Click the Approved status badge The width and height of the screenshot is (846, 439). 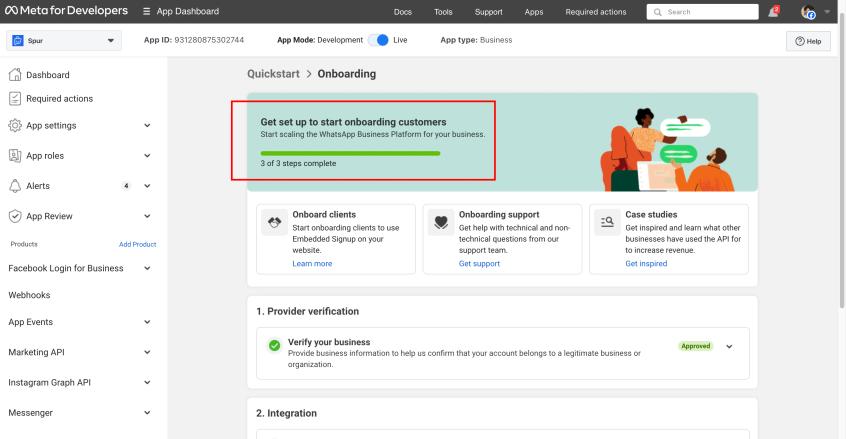695,346
